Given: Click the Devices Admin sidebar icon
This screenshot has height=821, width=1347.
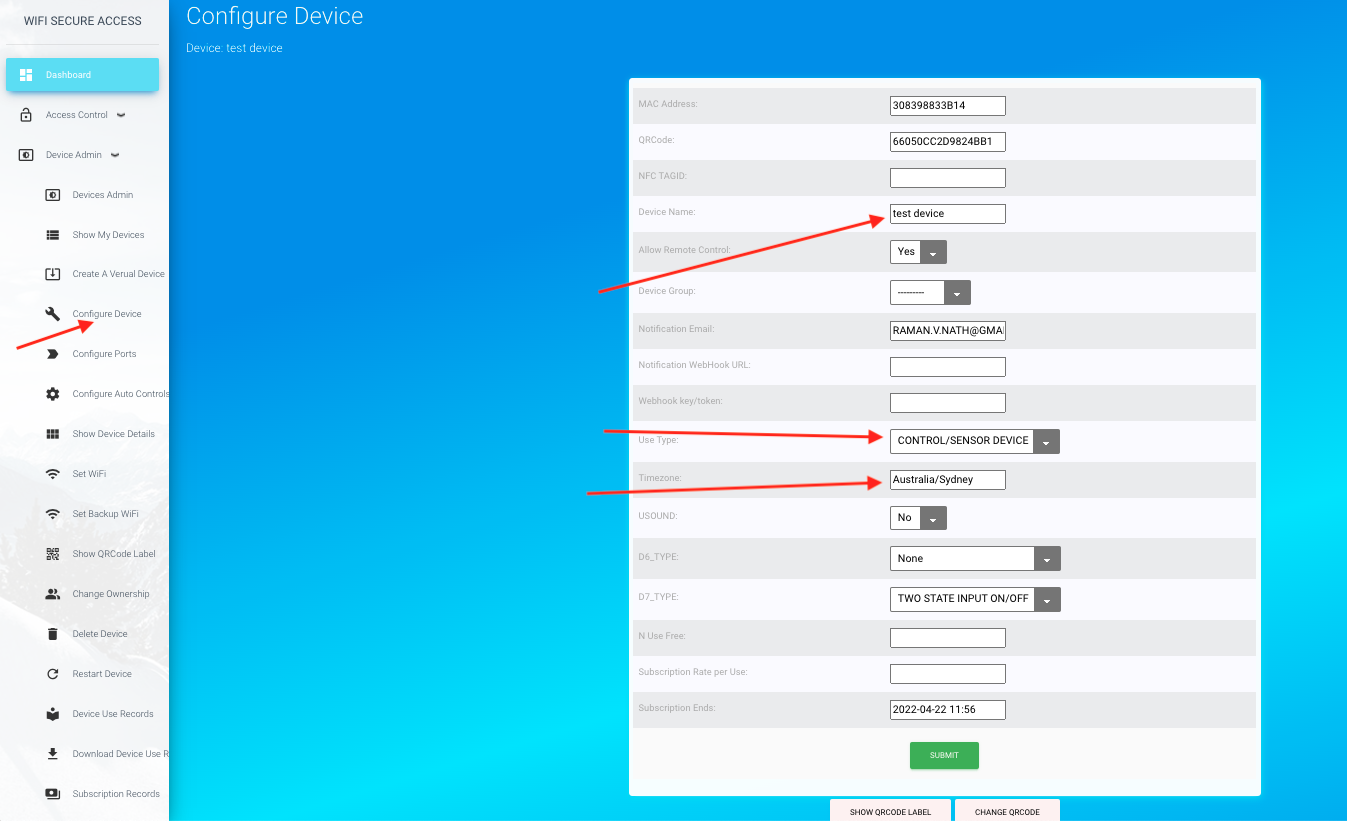Looking at the screenshot, I should [53, 195].
